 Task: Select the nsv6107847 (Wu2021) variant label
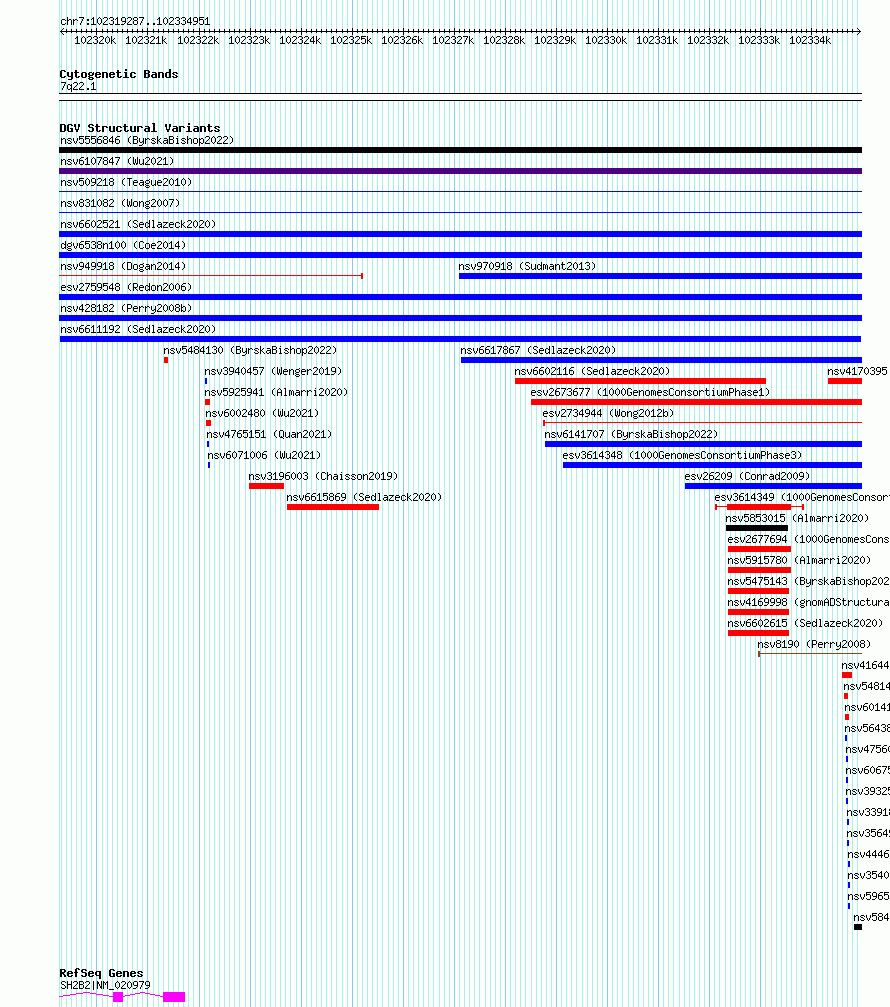coord(117,161)
